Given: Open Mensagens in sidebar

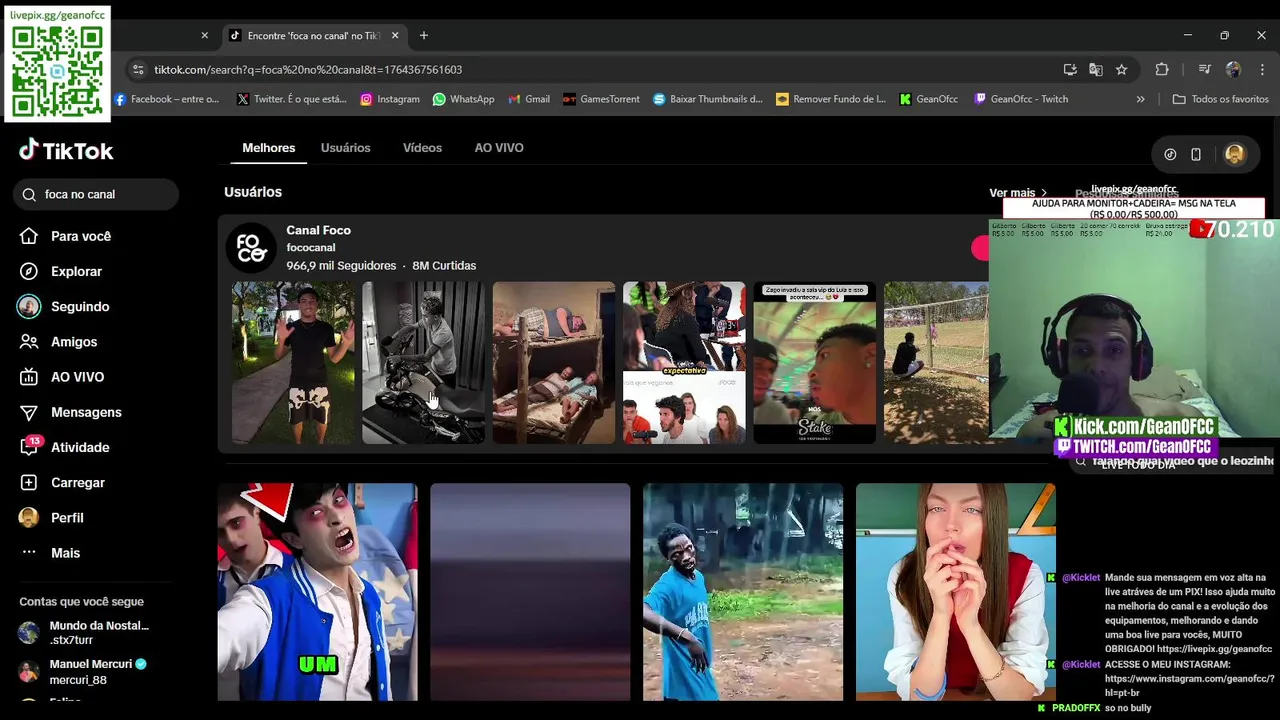Looking at the screenshot, I should 86,412.
